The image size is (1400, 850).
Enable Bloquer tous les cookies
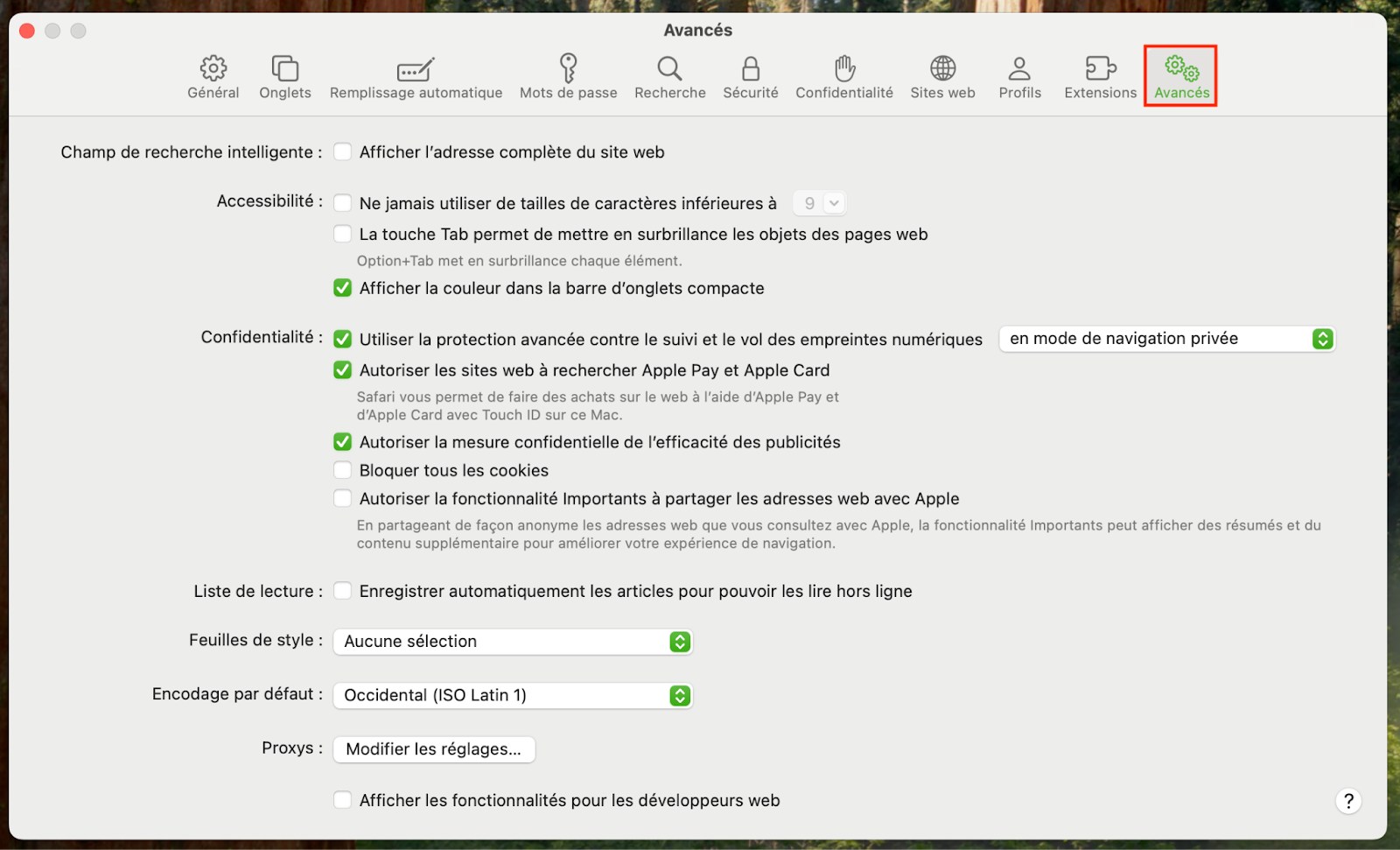(342, 470)
